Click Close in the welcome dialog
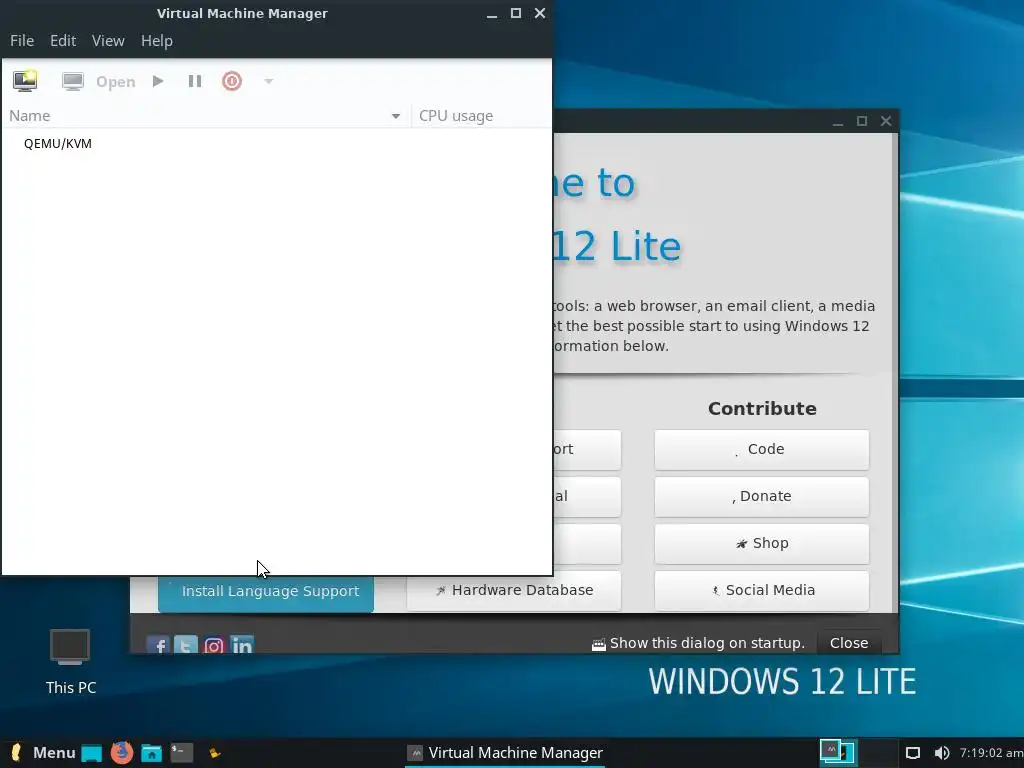 (848, 643)
